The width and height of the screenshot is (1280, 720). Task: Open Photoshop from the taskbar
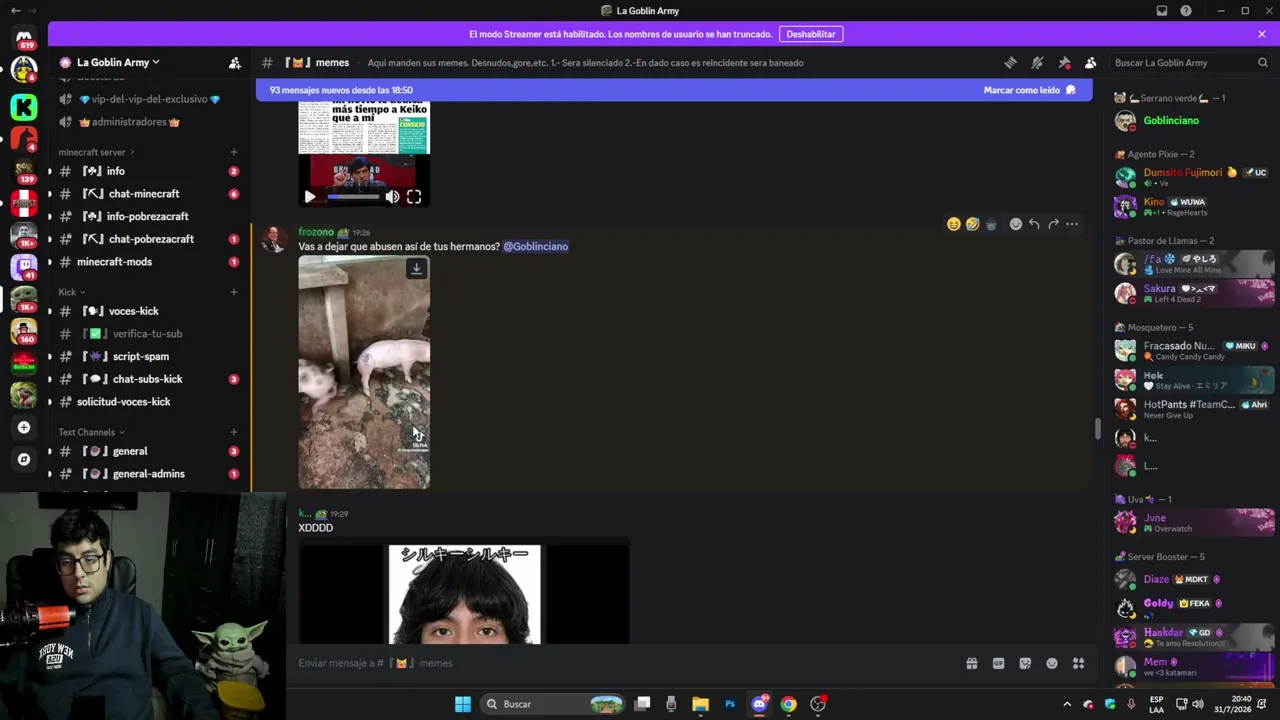pos(730,704)
